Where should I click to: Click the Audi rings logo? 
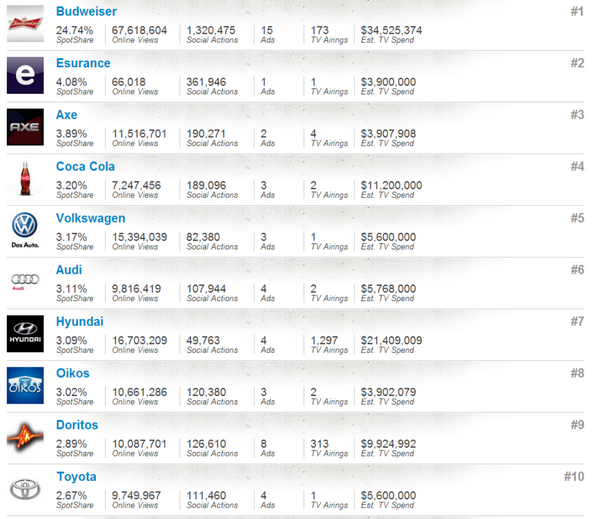[x=25, y=281]
